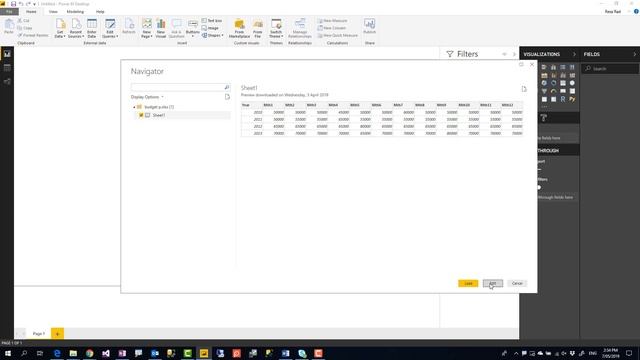The width and height of the screenshot is (640, 360).
Task: Collapse the budget workbook tree node
Action: (134, 107)
